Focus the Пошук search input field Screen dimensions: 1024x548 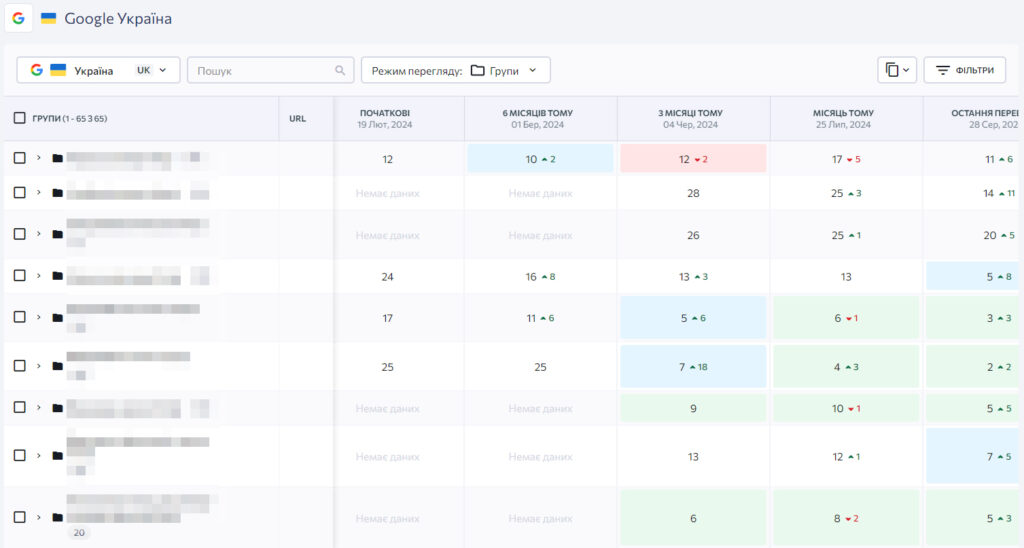[x=262, y=71]
